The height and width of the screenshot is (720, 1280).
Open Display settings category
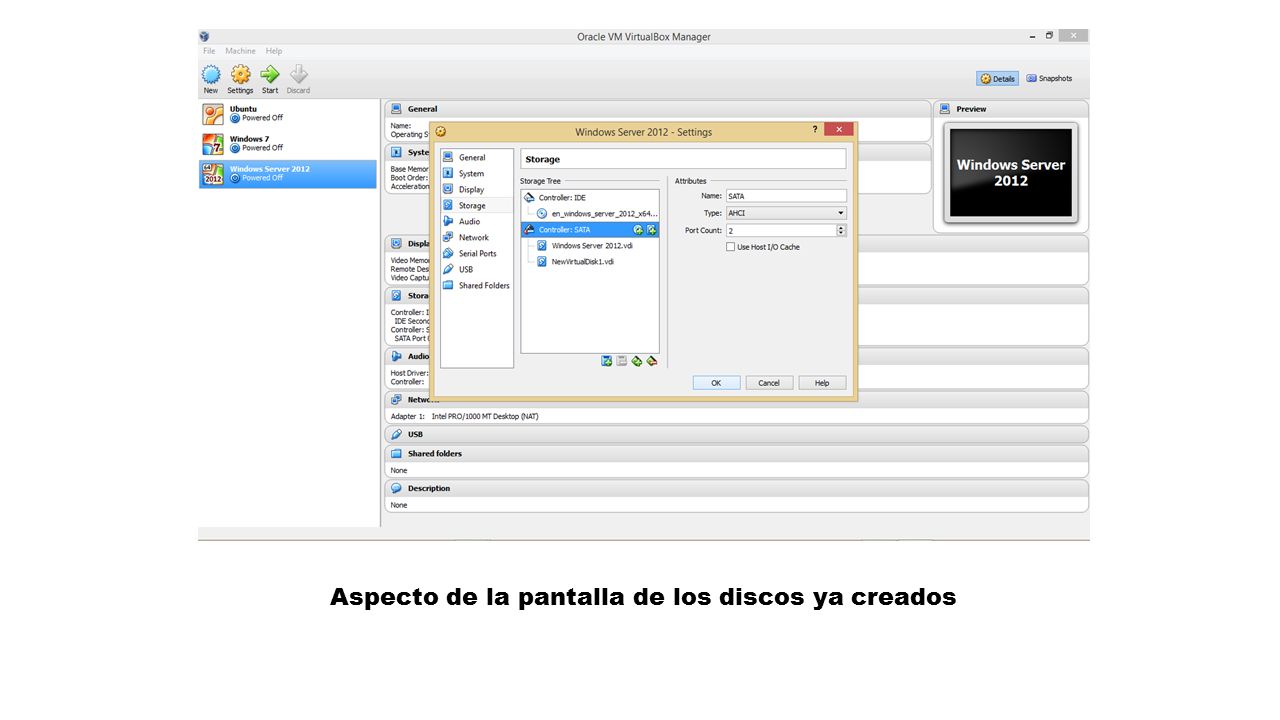(x=477, y=189)
